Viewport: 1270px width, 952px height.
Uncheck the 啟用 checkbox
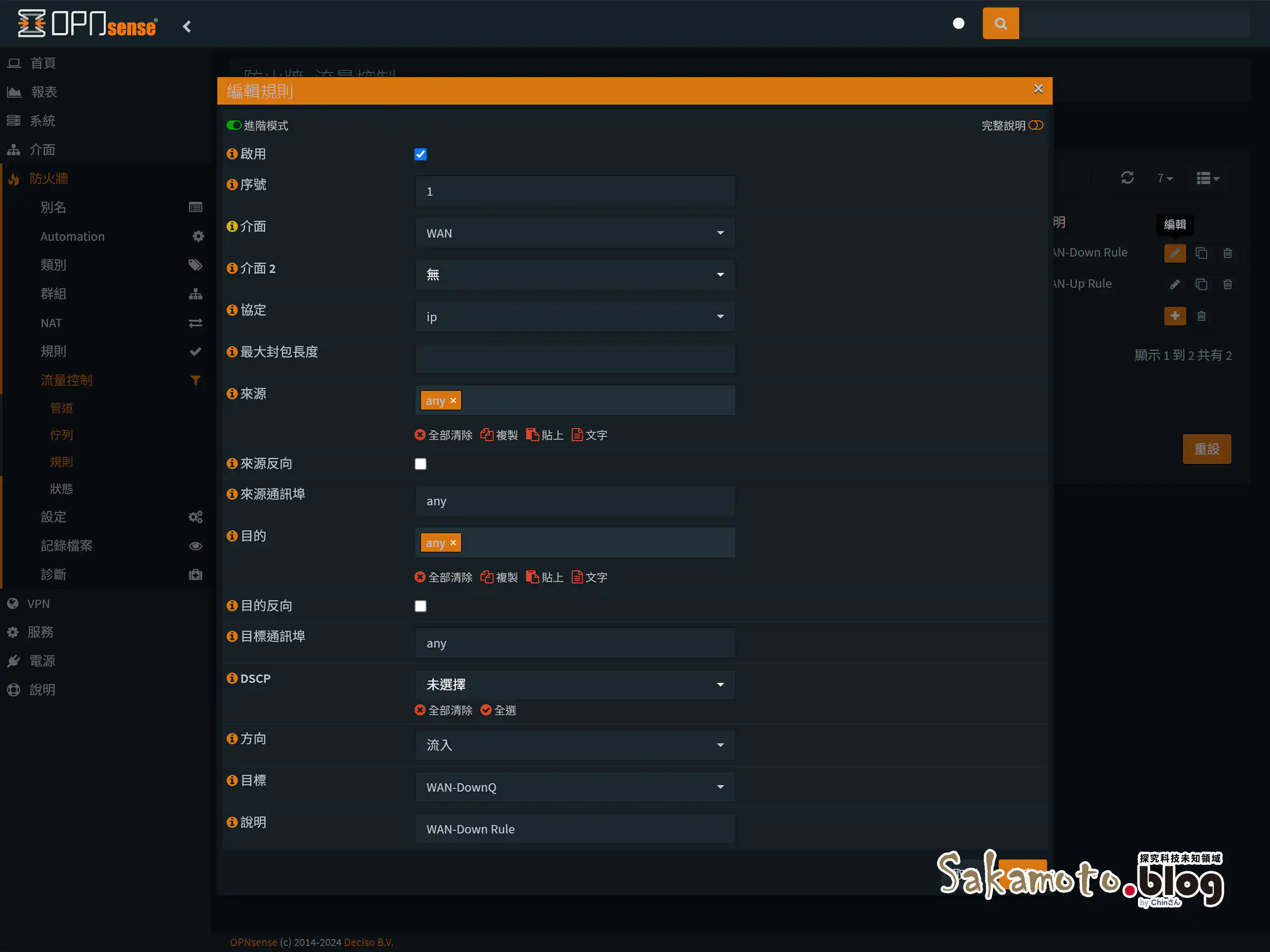[x=420, y=154]
